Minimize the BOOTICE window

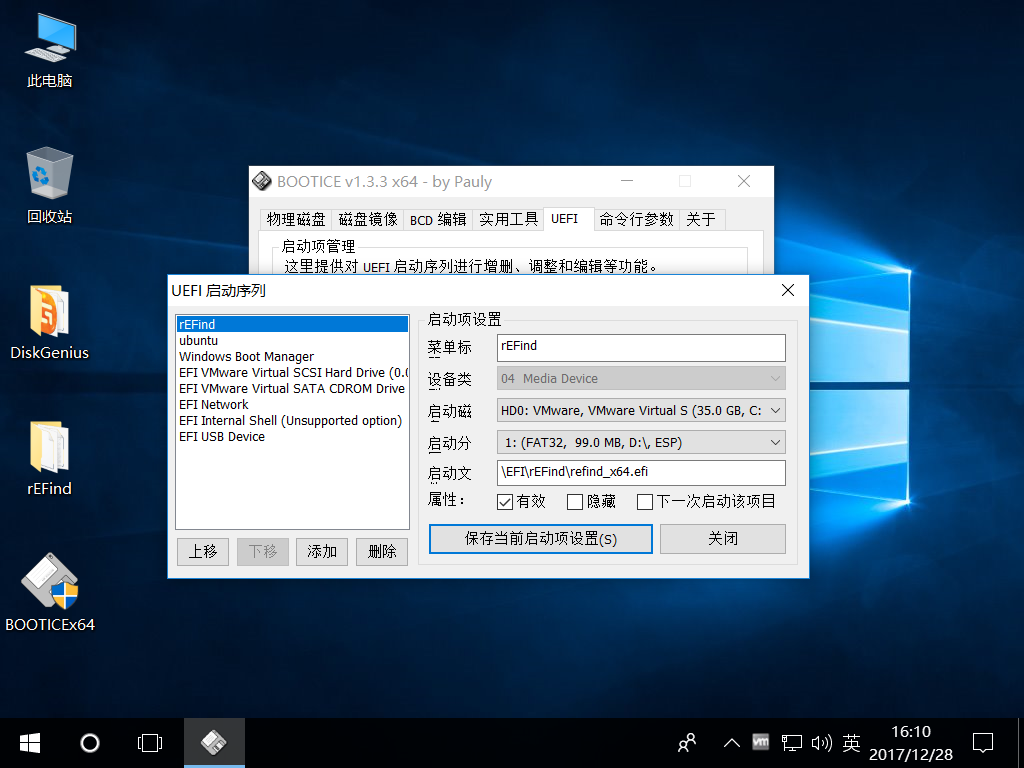[x=627, y=181]
